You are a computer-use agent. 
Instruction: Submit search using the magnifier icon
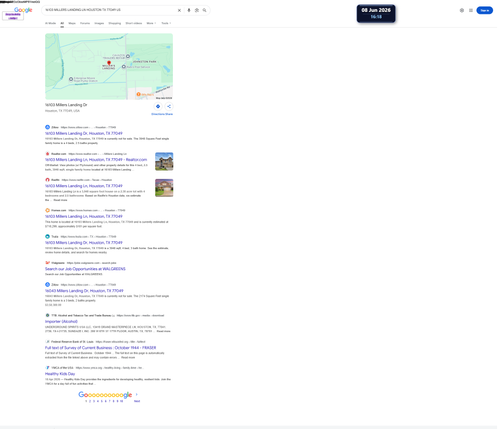click(204, 10)
